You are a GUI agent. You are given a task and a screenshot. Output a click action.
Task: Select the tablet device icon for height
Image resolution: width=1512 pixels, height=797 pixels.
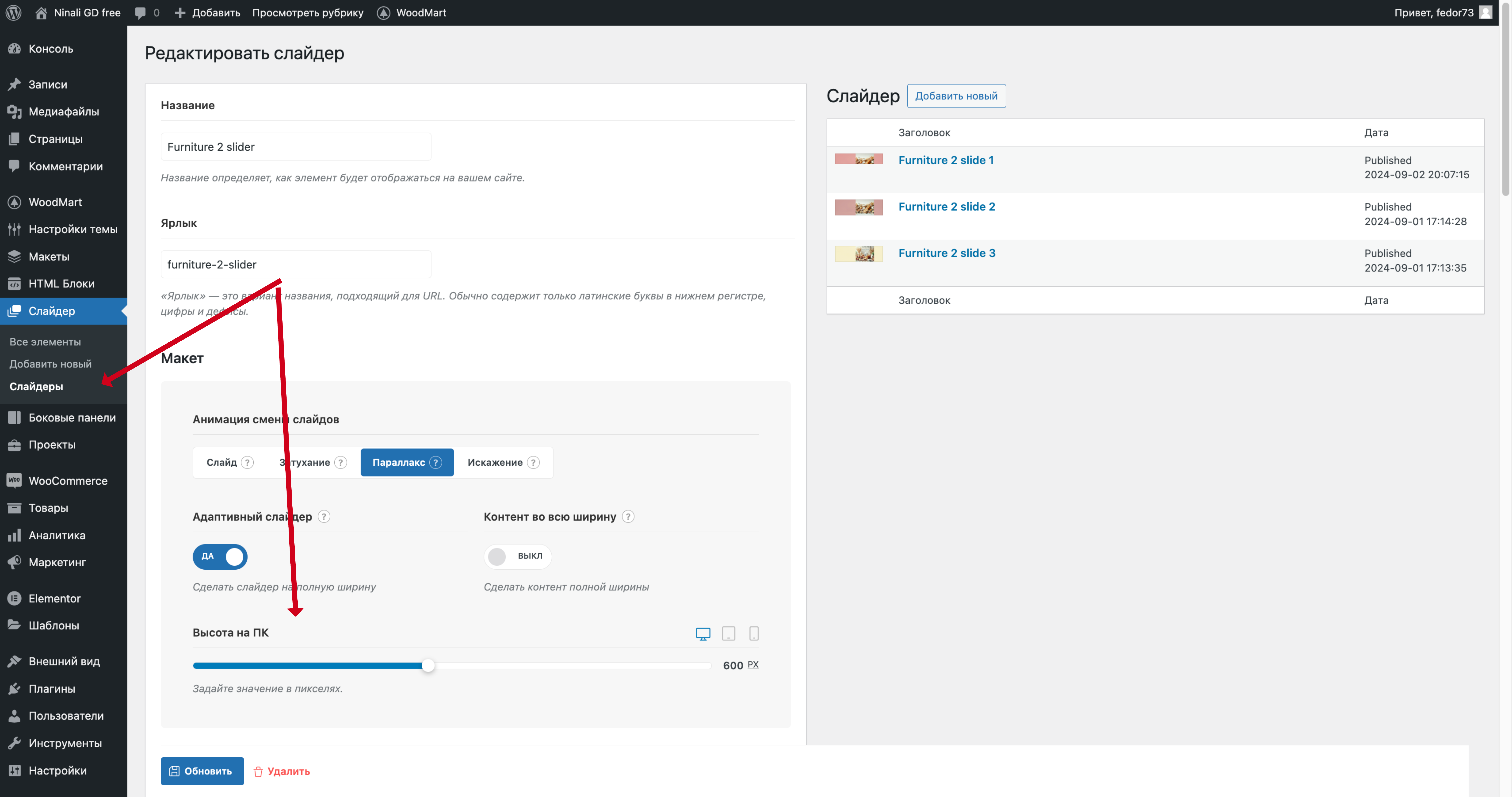[x=728, y=634]
